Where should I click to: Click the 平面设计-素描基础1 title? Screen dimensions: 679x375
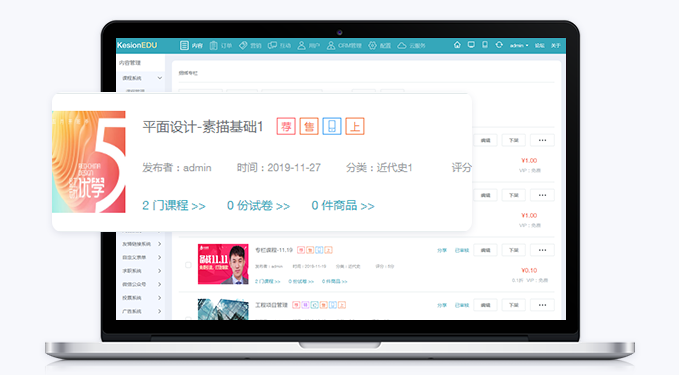pyautogui.click(x=203, y=126)
